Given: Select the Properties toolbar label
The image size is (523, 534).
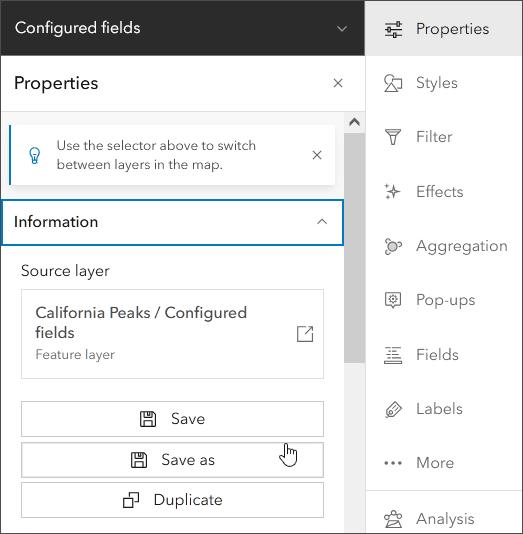Looking at the screenshot, I should [453, 29].
